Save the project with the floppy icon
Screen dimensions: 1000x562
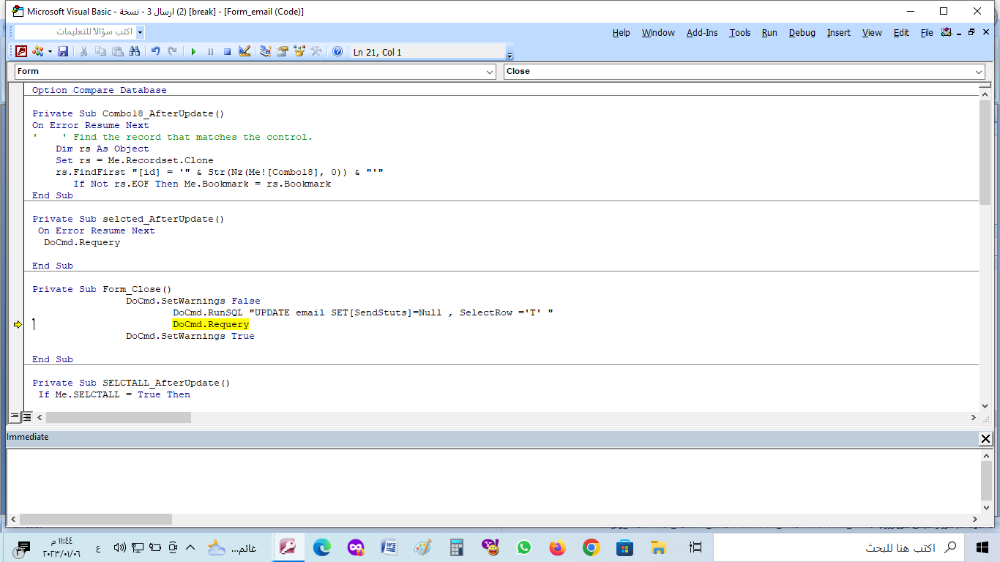click(62, 52)
